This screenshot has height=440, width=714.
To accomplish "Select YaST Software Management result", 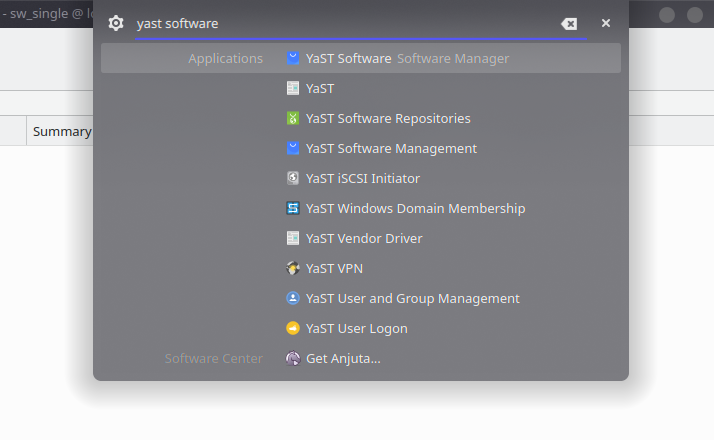I will click(x=361, y=148).
